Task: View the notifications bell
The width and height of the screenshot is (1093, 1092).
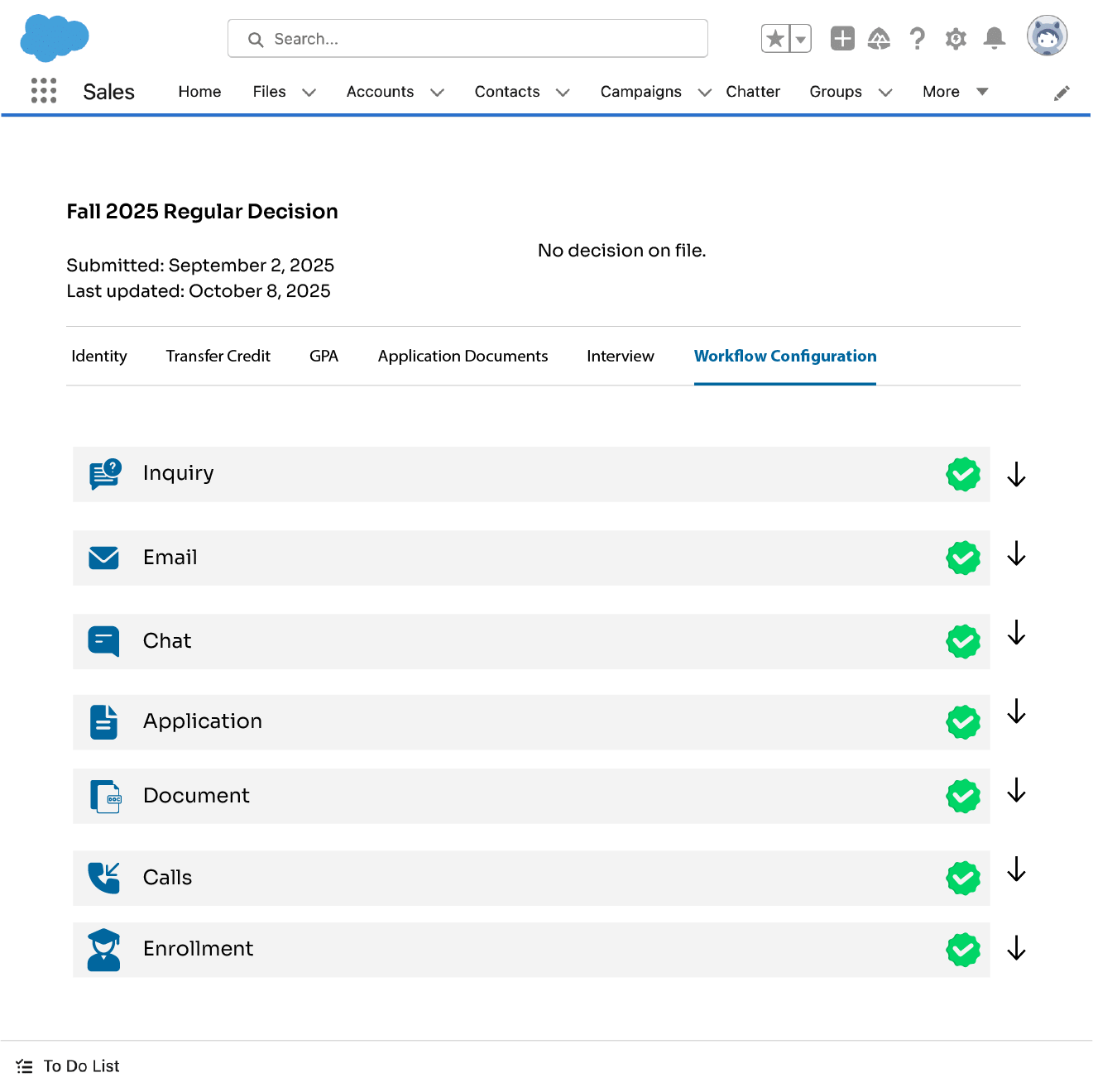Action: (x=995, y=39)
